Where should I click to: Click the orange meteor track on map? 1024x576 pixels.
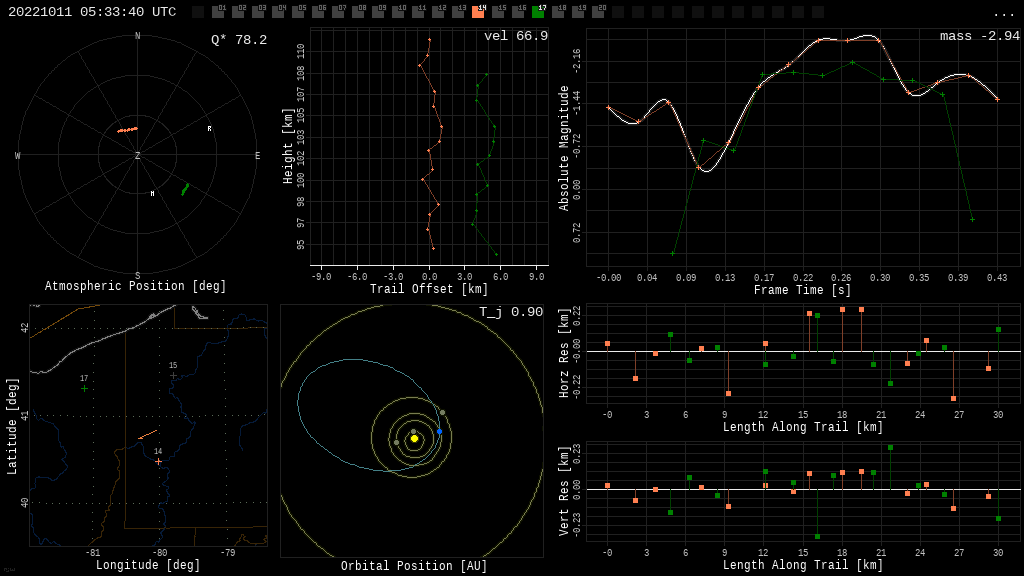pyautogui.click(x=148, y=434)
